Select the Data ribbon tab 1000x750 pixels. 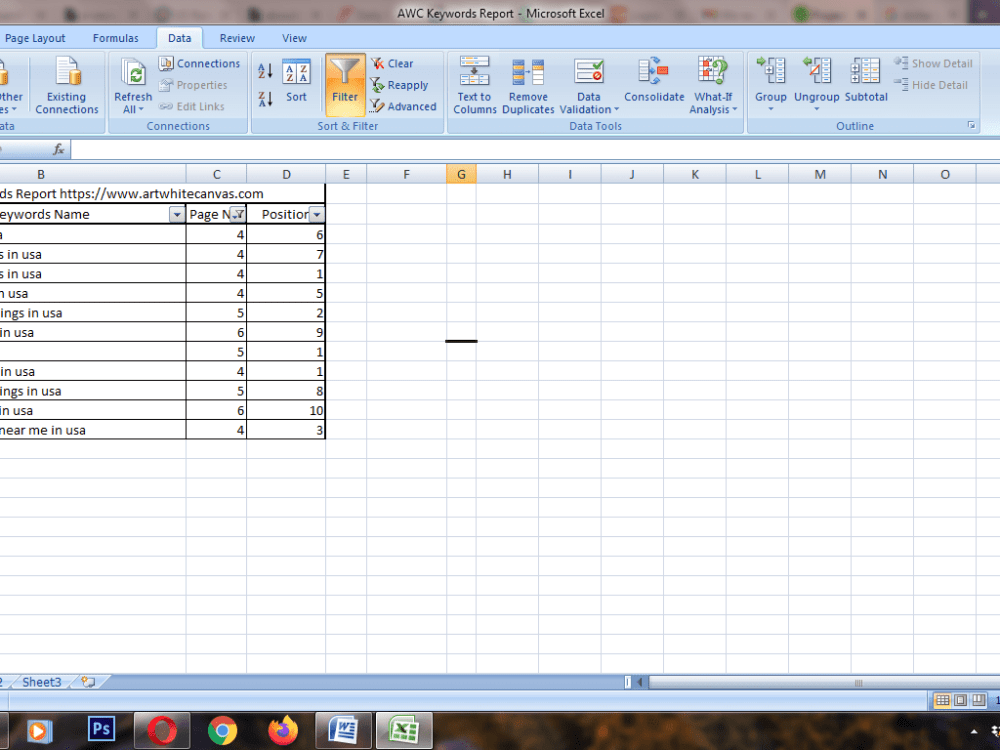tap(179, 38)
